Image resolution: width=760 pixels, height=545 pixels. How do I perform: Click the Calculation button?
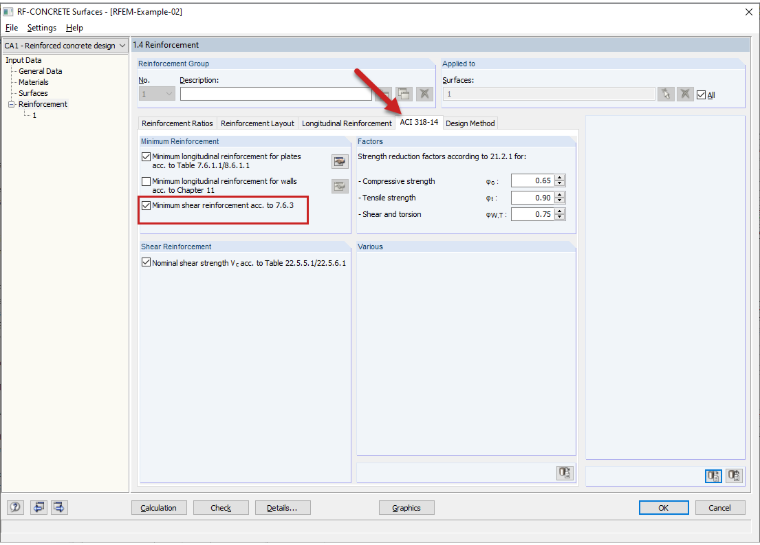[x=158, y=508]
